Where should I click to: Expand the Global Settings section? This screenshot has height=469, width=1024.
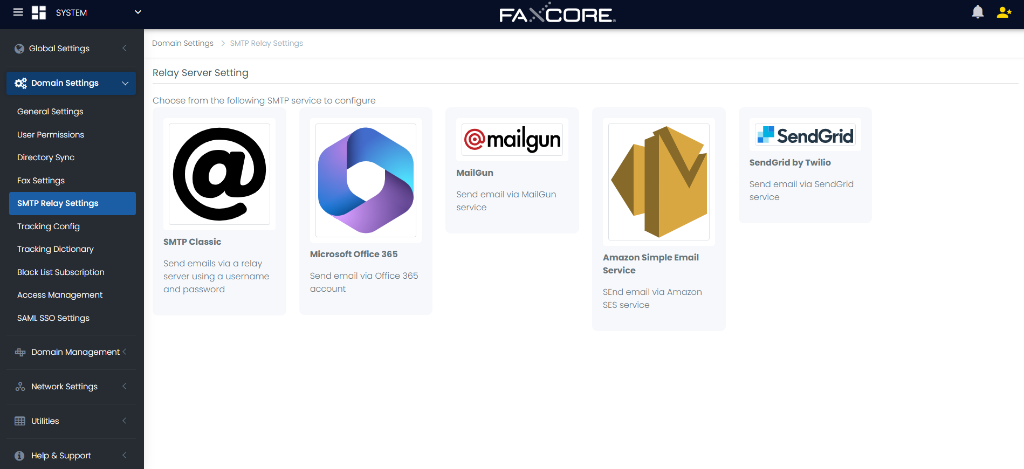(x=71, y=48)
